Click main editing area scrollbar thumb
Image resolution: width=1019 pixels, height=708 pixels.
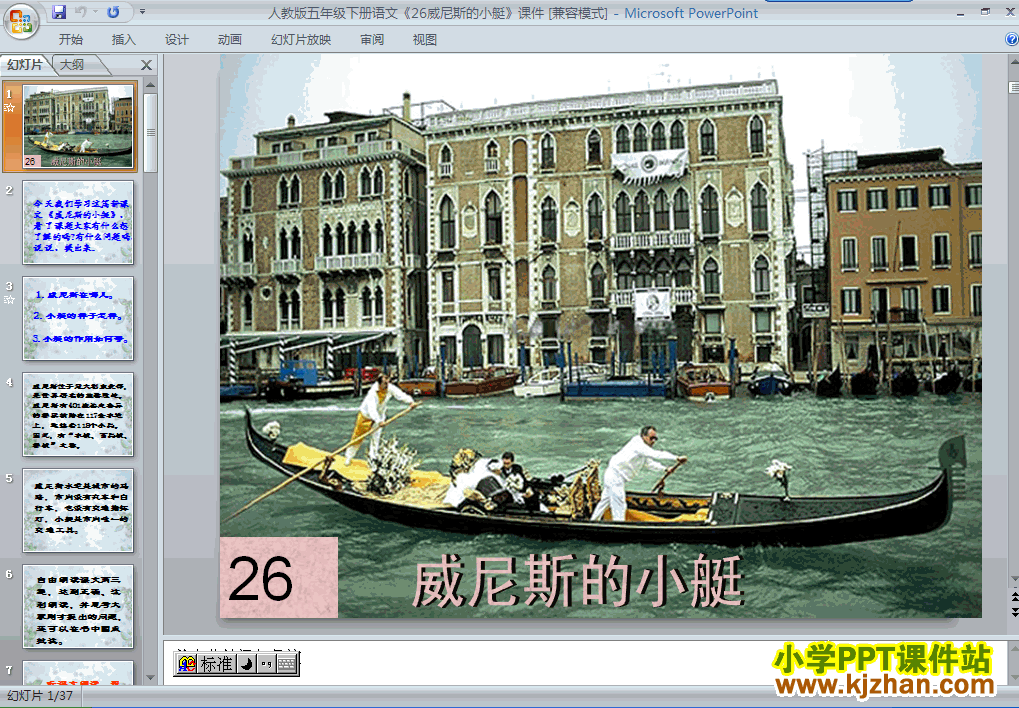coord(1014,87)
